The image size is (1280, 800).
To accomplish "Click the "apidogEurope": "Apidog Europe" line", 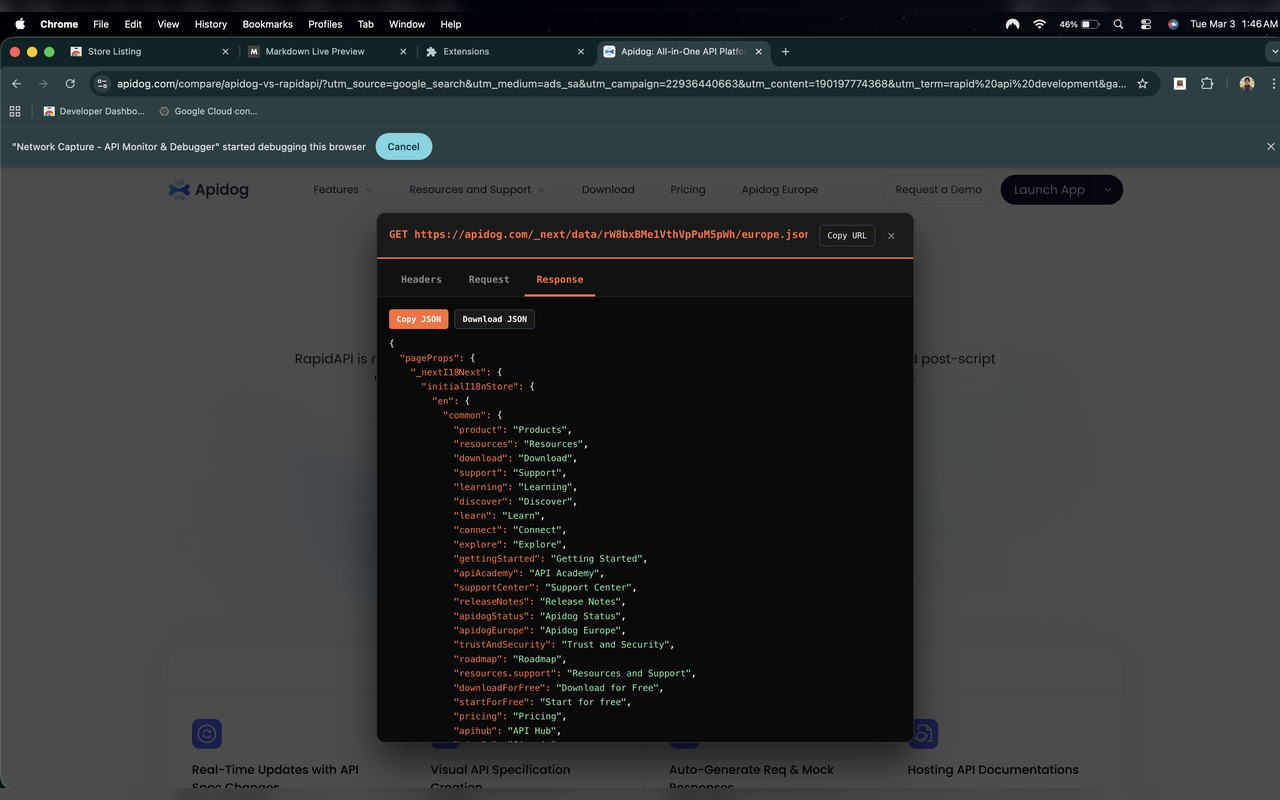I will [540, 630].
